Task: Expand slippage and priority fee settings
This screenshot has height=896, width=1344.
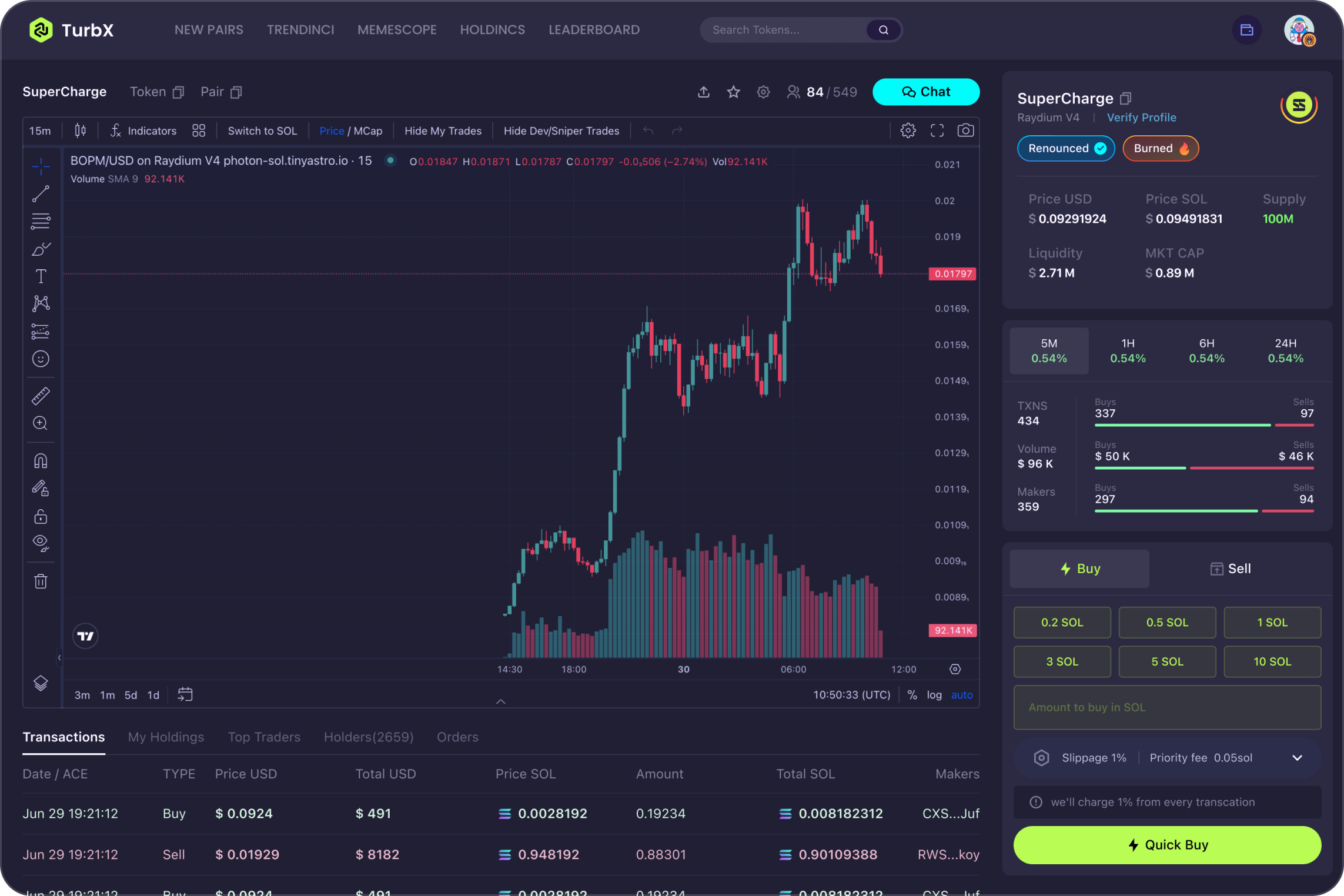Action: click(1297, 758)
